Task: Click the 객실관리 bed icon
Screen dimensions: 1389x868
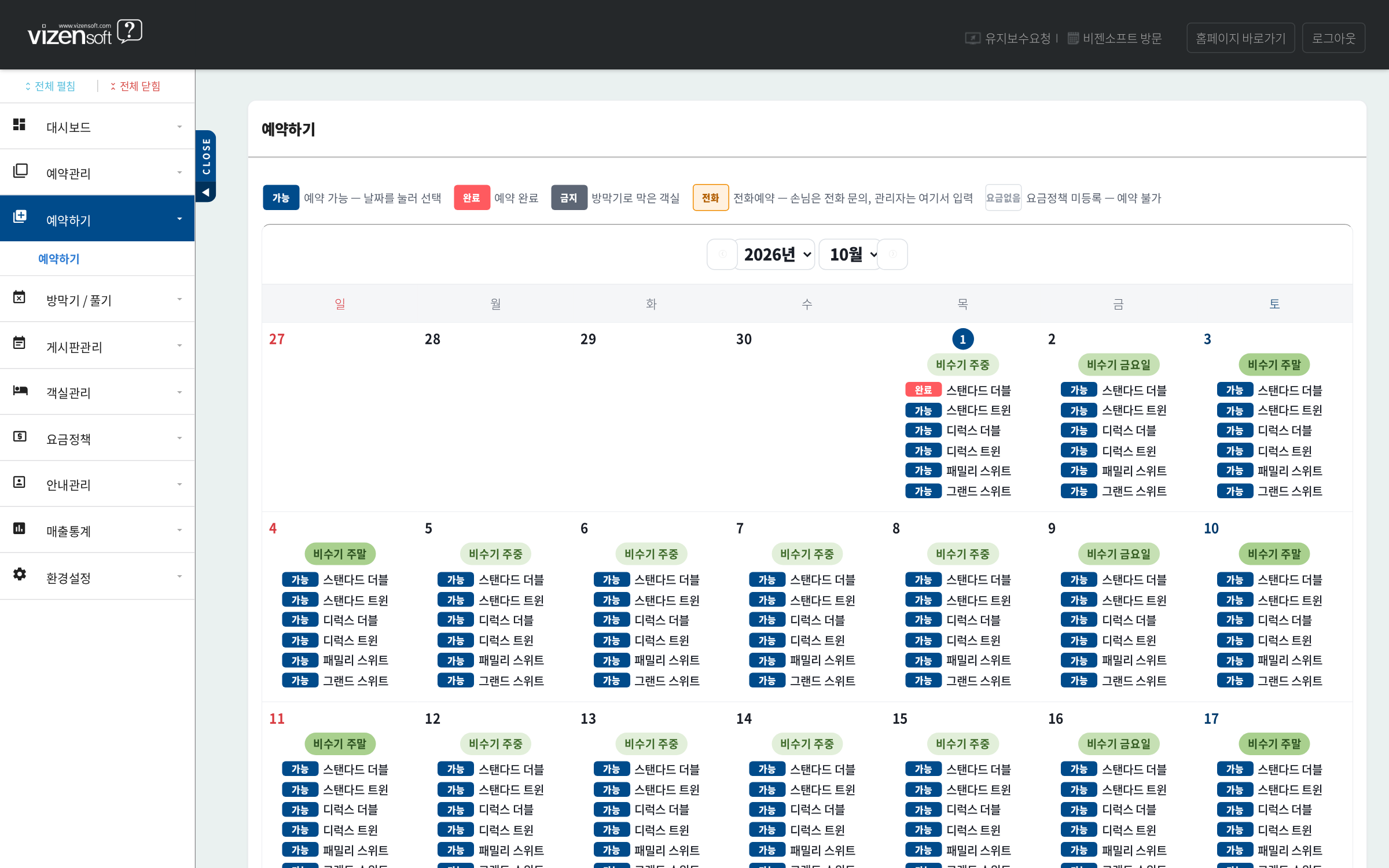Action: coord(20,390)
